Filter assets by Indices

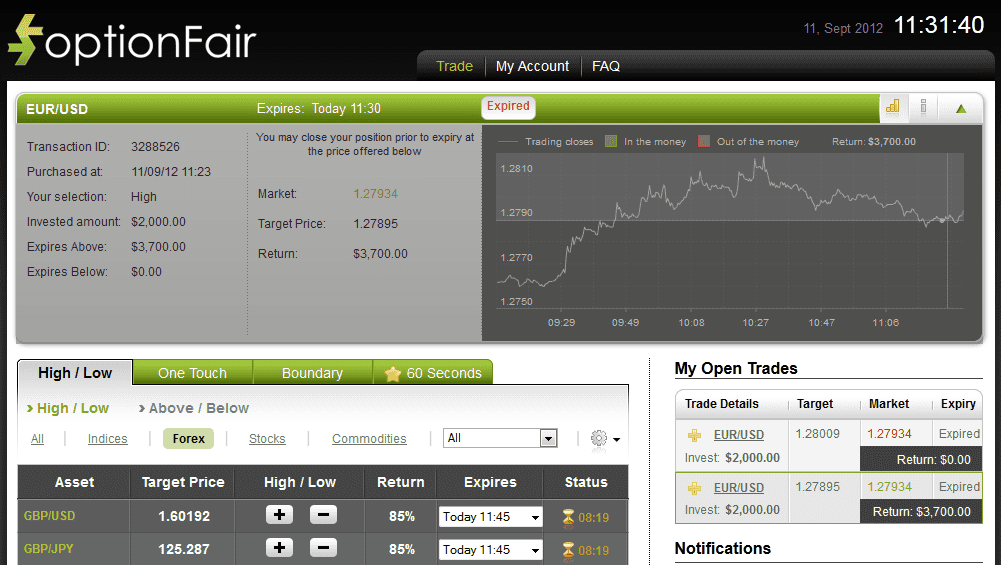[107, 439]
